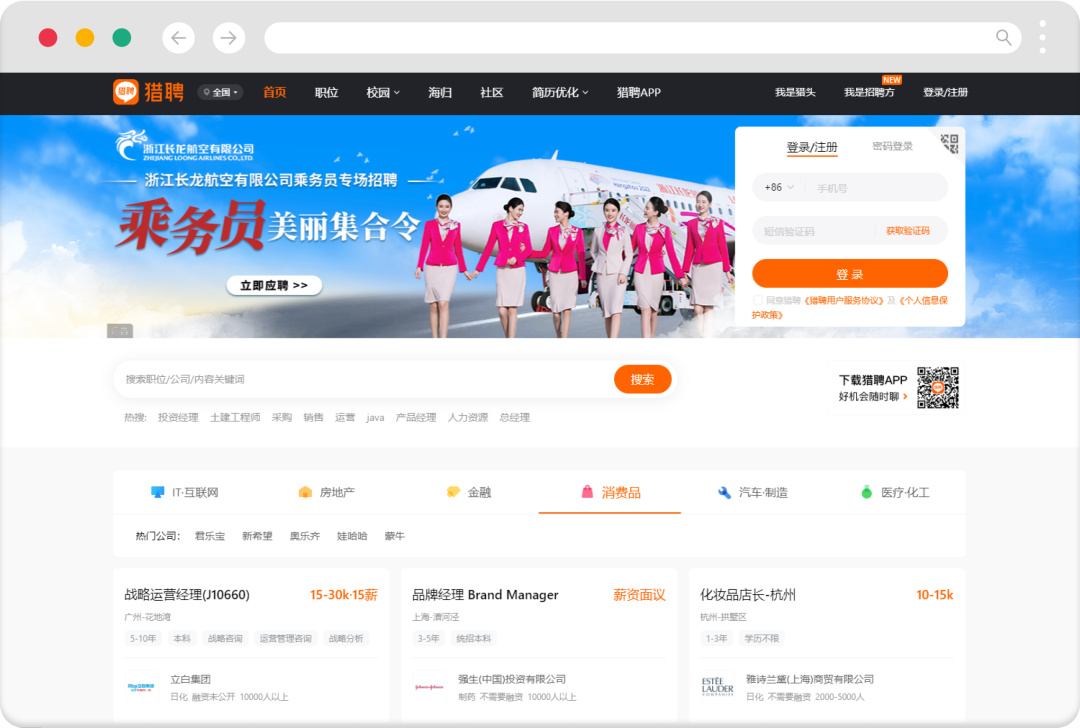The image size is (1080, 728).
Task: Open 海归 in the navigation bar
Action: [439, 92]
